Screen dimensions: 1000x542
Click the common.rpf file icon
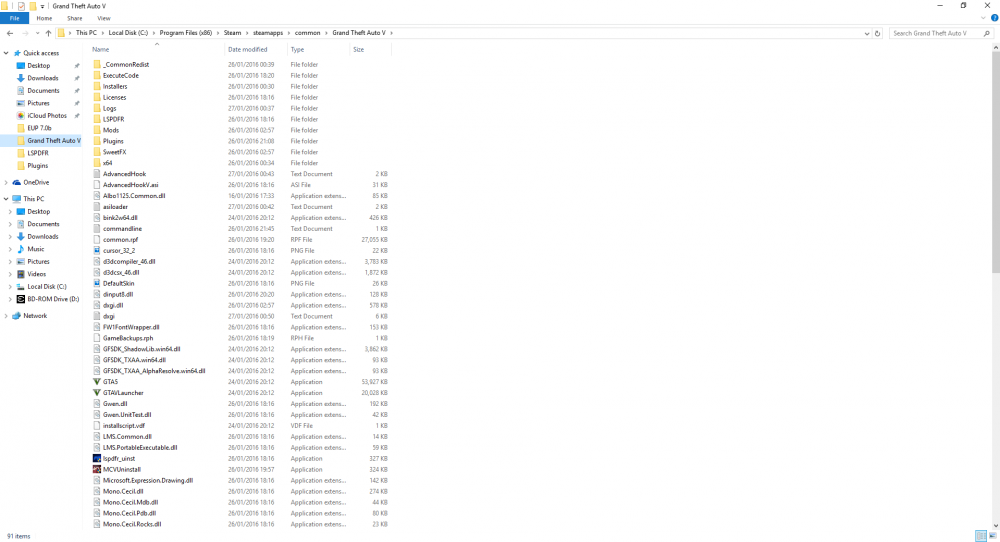[x=97, y=240]
